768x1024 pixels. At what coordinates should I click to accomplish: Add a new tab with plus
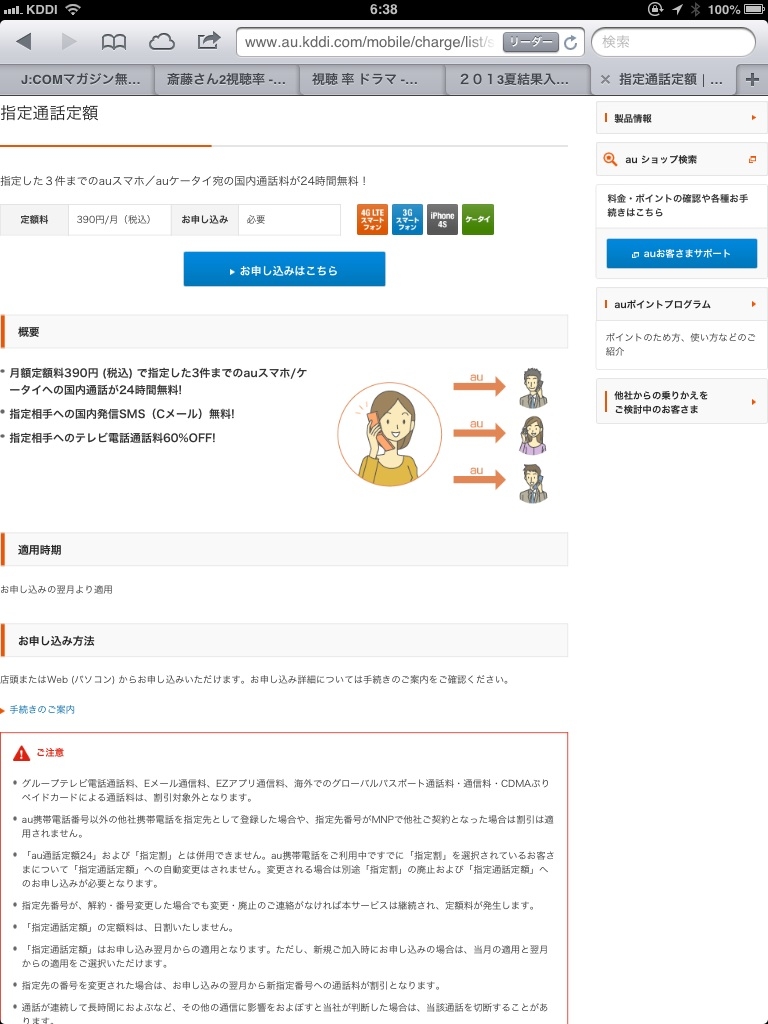752,80
